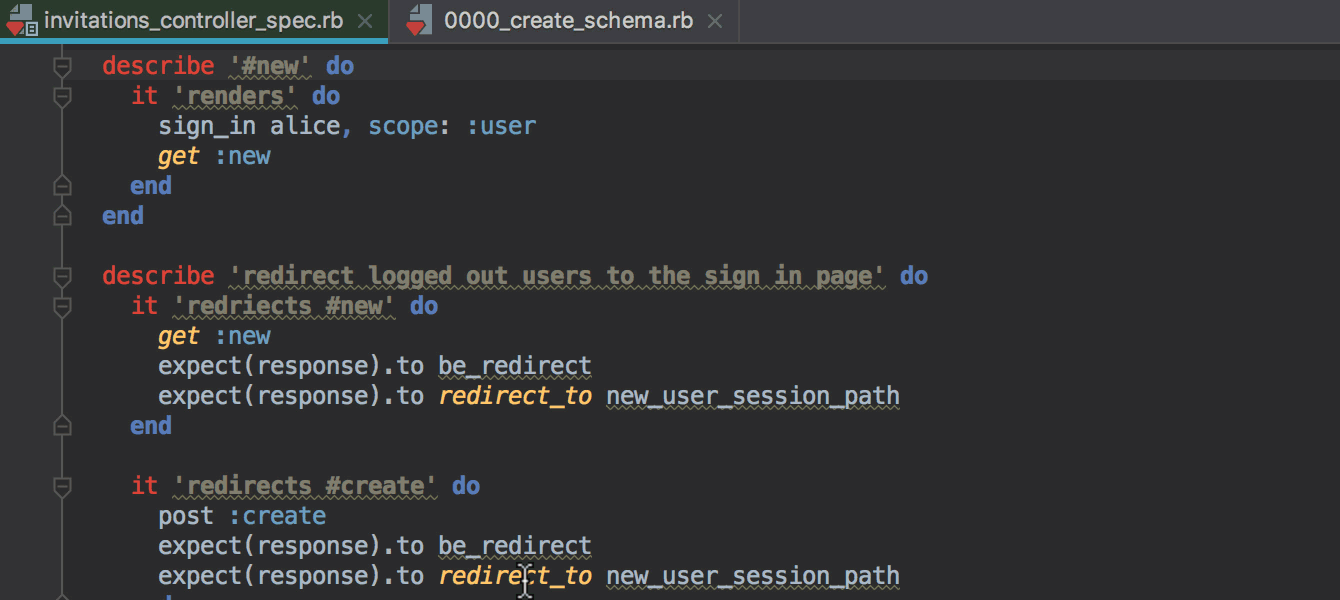Click the alice variable
This screenshot has width=1340, height=600.
click(305, 126)
